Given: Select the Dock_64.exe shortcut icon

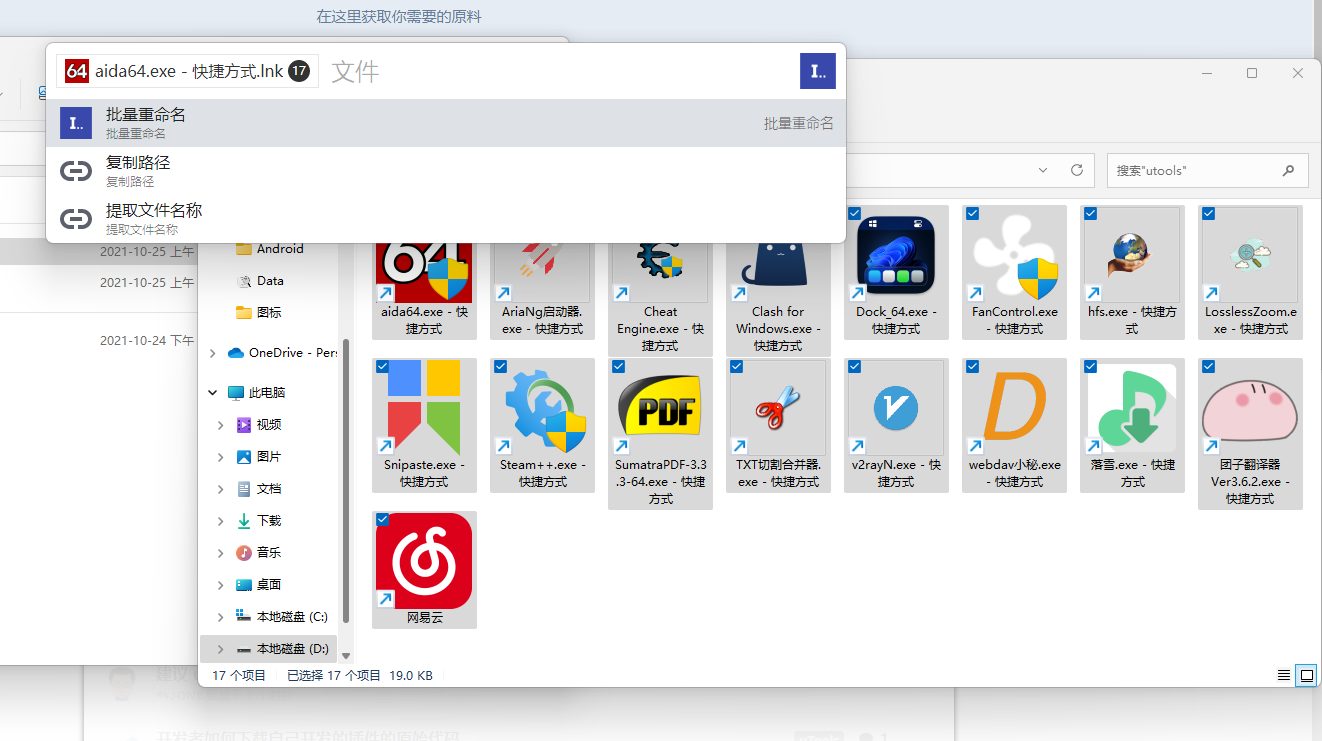Looking at the screenshot, I should pyautogui.click(x=896, y=254).
